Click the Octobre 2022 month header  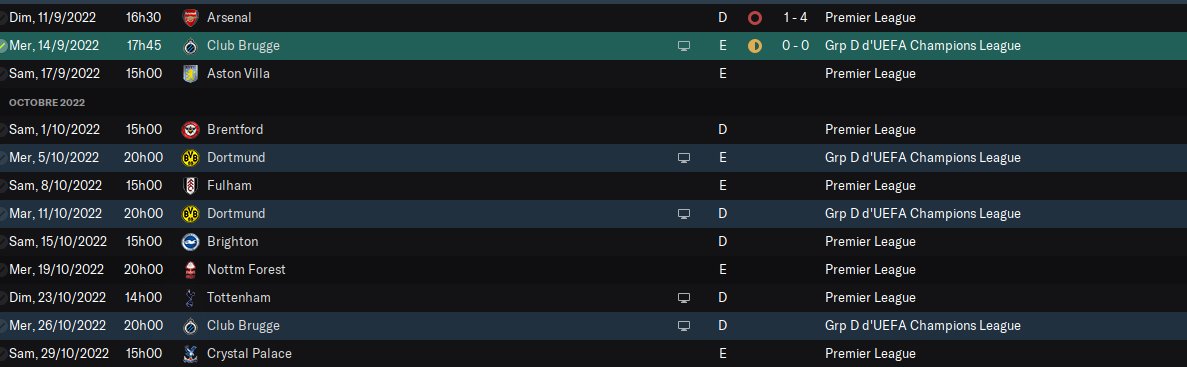(47, 102)
